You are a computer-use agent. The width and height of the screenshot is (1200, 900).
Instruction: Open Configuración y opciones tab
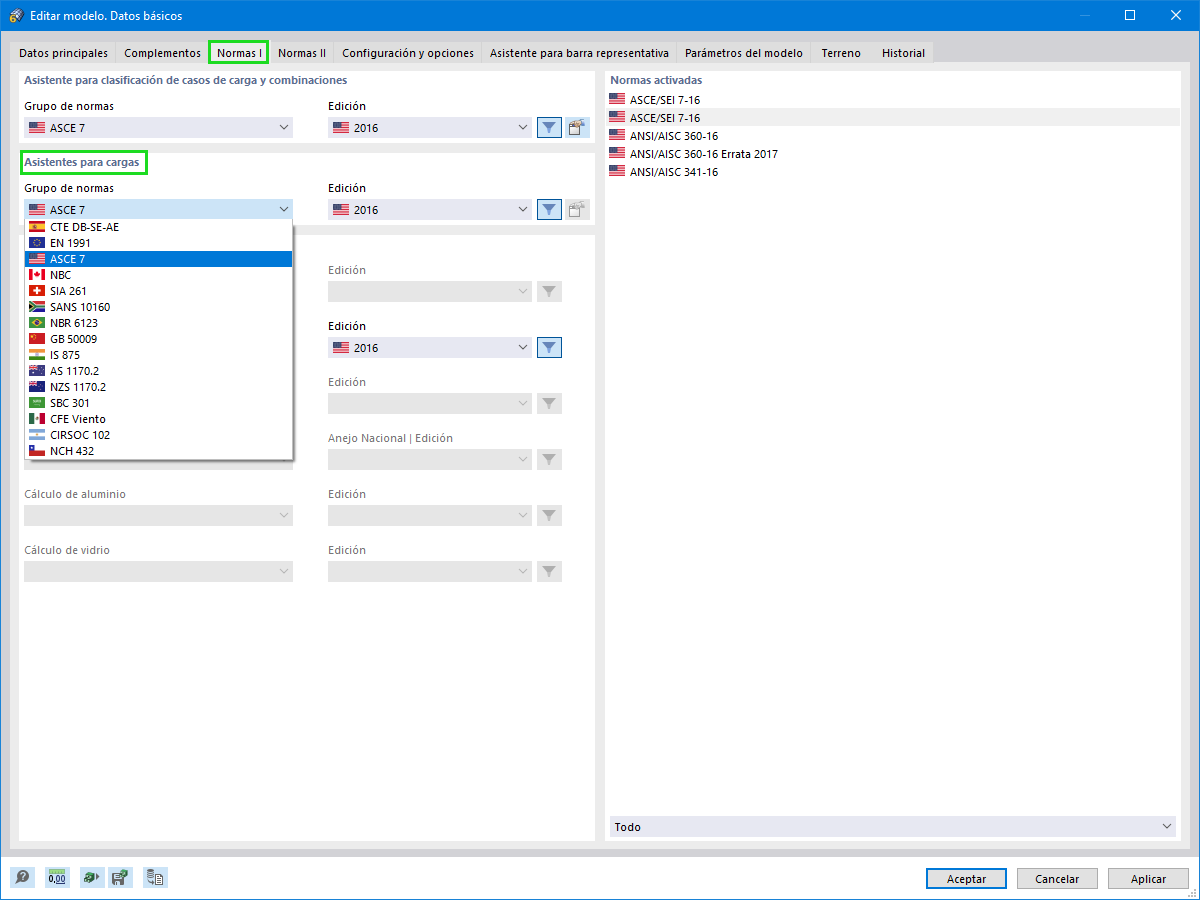pyautogui.click(x=408, y=53)
